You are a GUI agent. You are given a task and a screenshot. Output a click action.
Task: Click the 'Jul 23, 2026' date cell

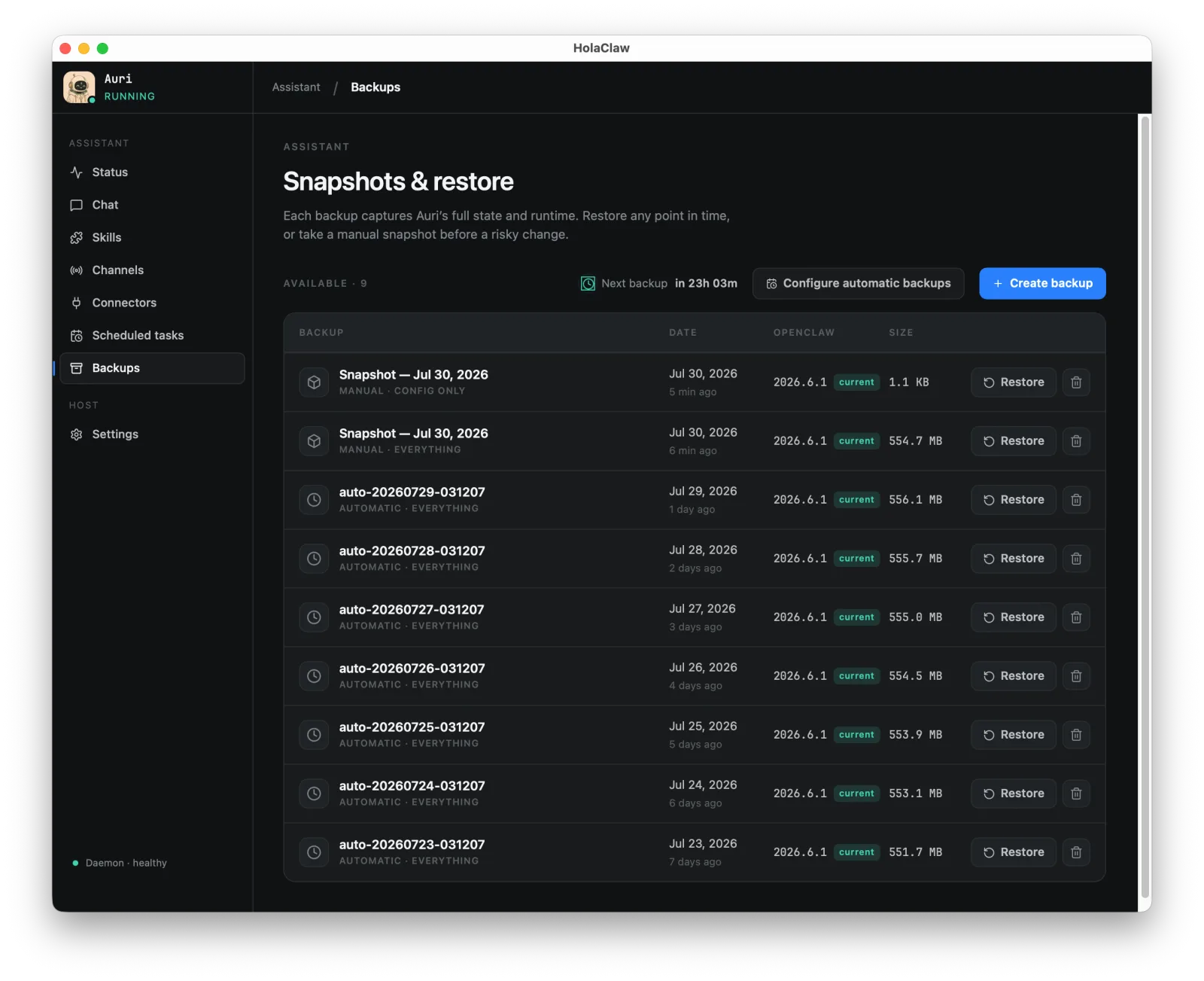703,844
